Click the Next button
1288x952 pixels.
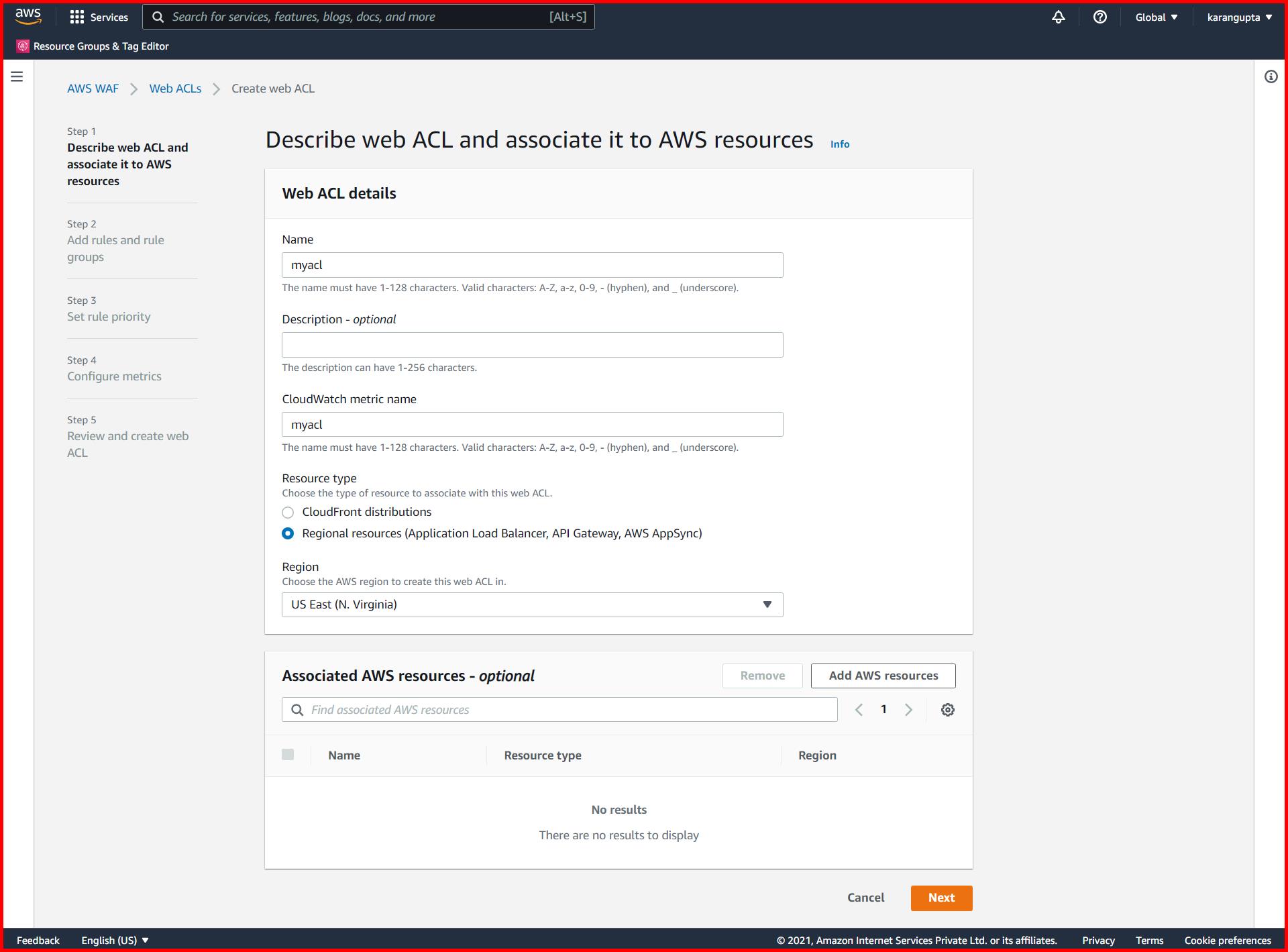(x=941, y=898)
